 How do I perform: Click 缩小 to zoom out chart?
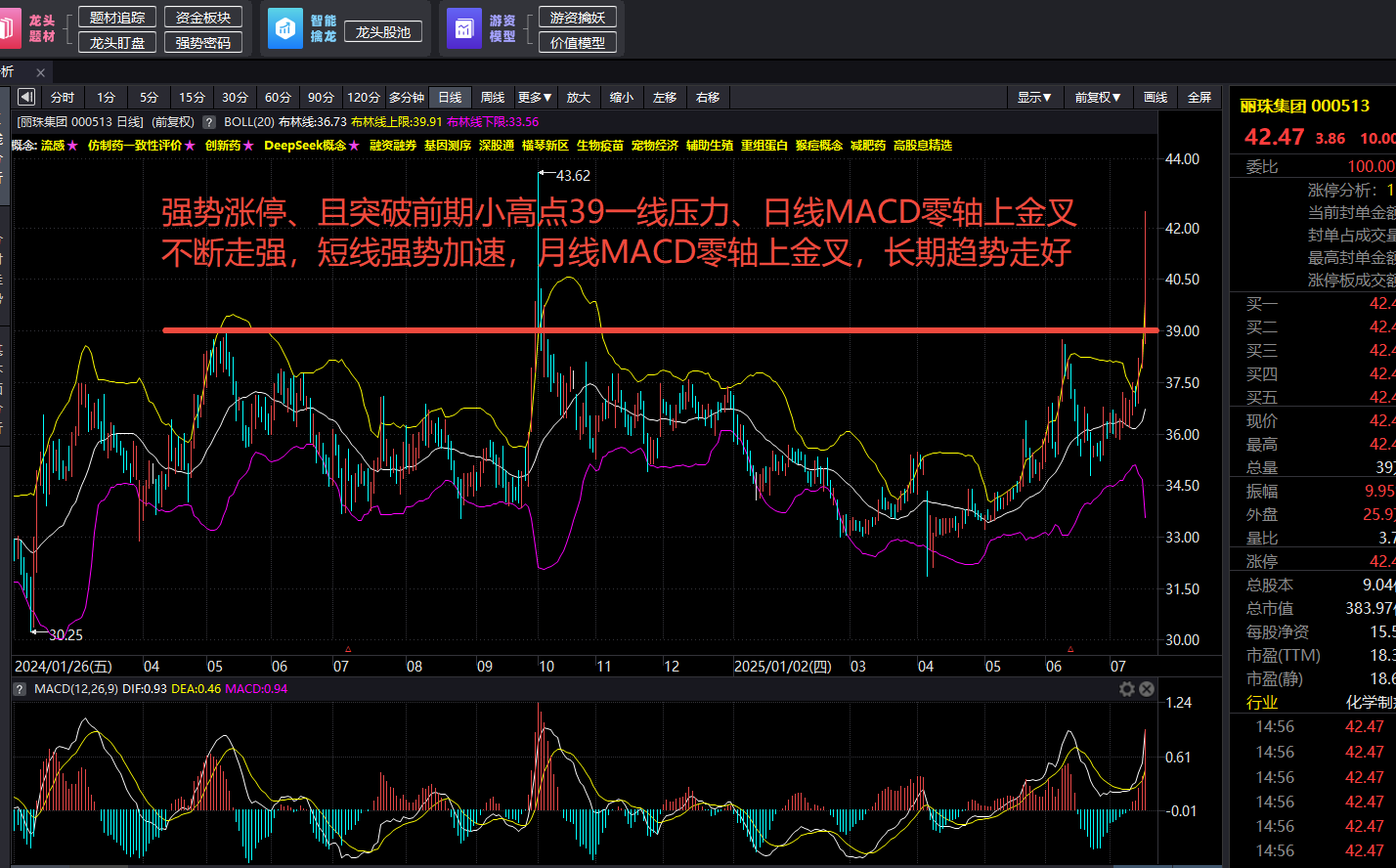click(x=622, y=98)
